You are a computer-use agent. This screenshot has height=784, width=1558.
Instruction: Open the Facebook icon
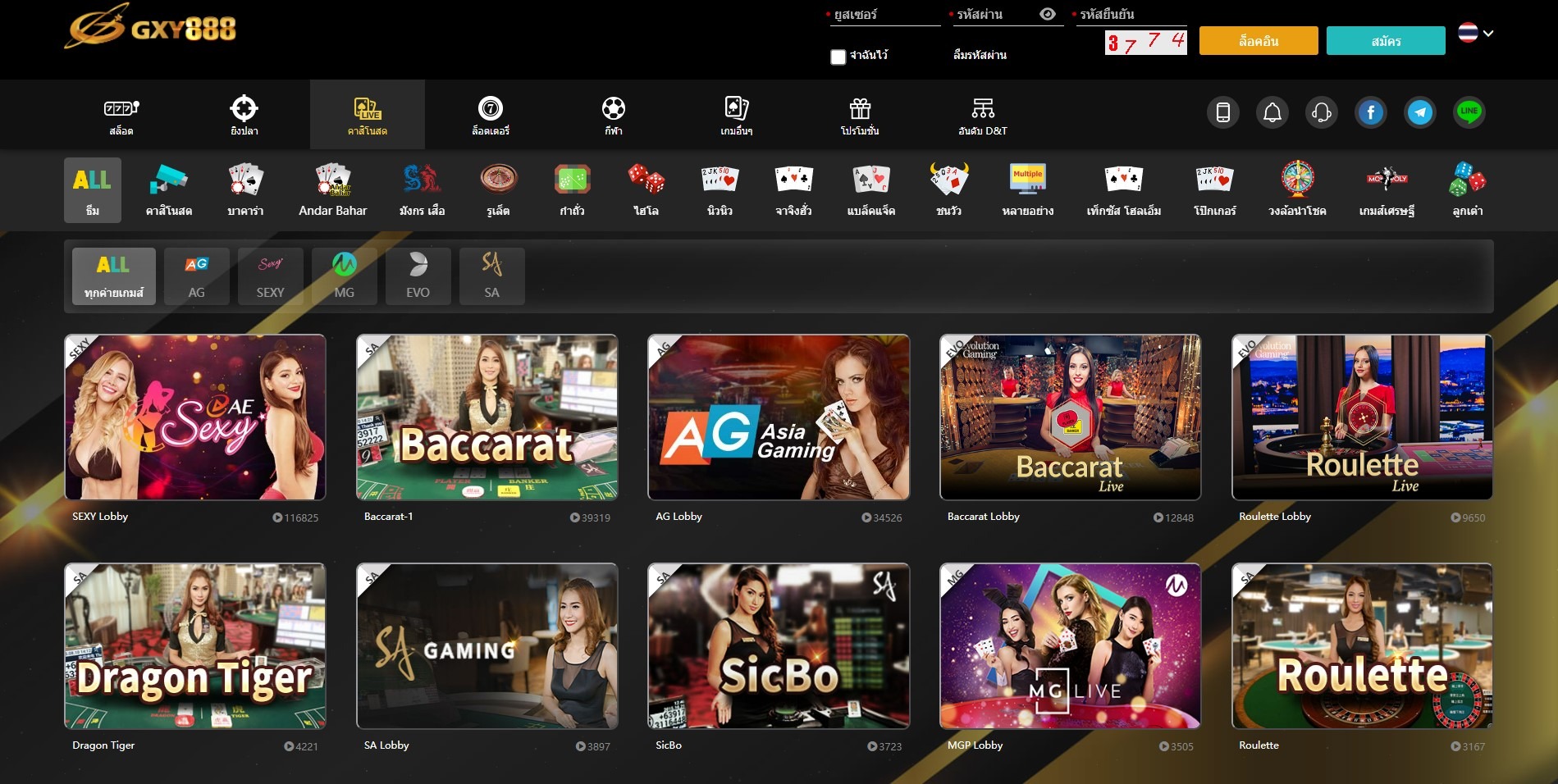pos(1371,112)
